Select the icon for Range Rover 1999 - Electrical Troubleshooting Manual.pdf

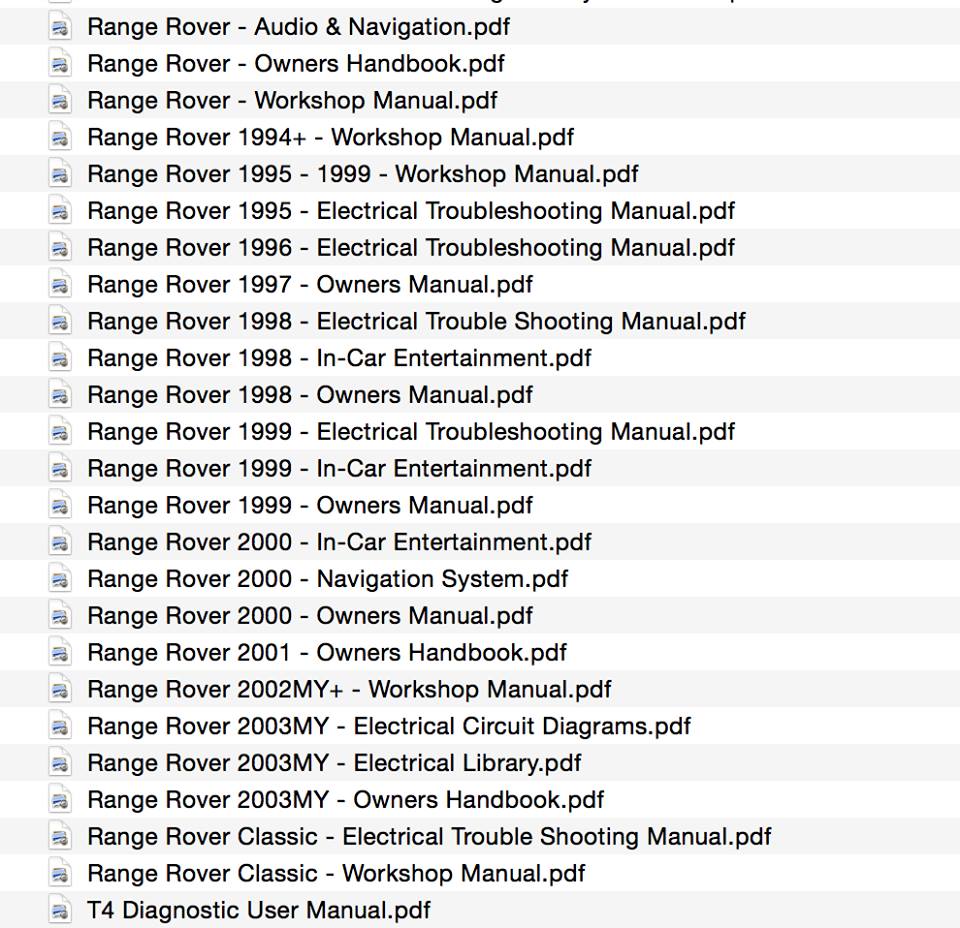(x=60, y=432)
